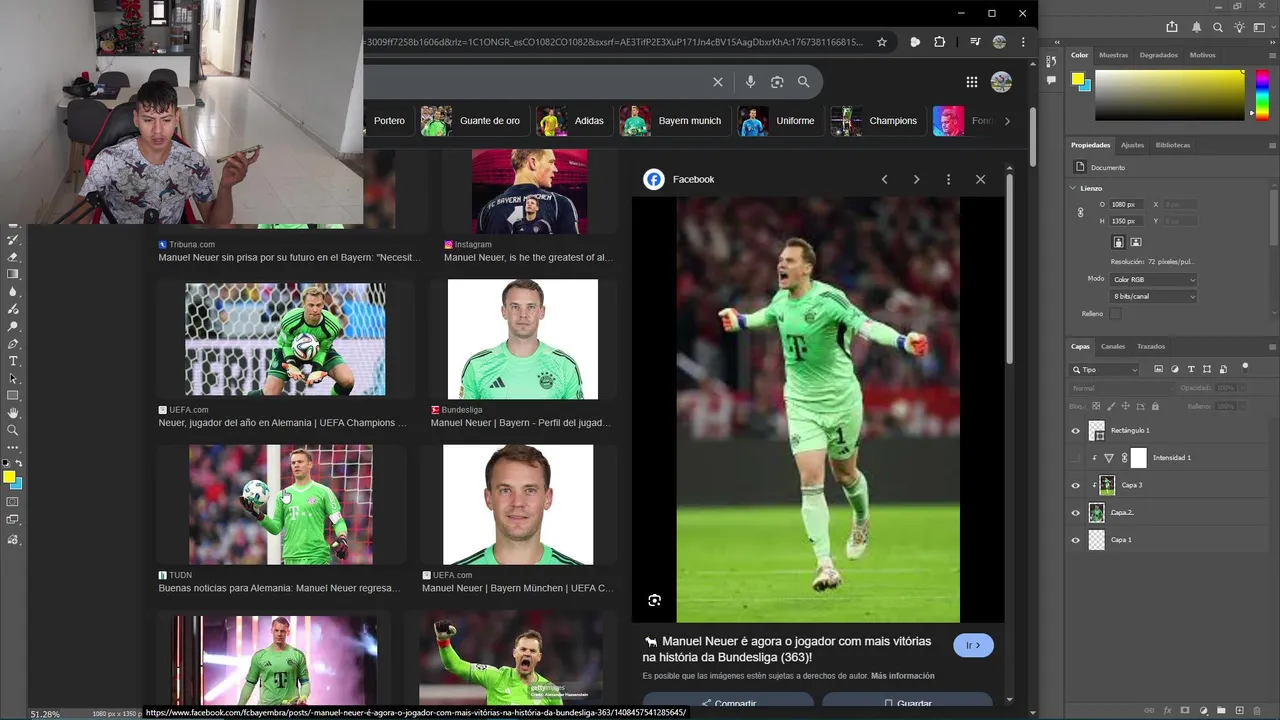Hide the Capa 3 layer

click(x=1076, y=486)
